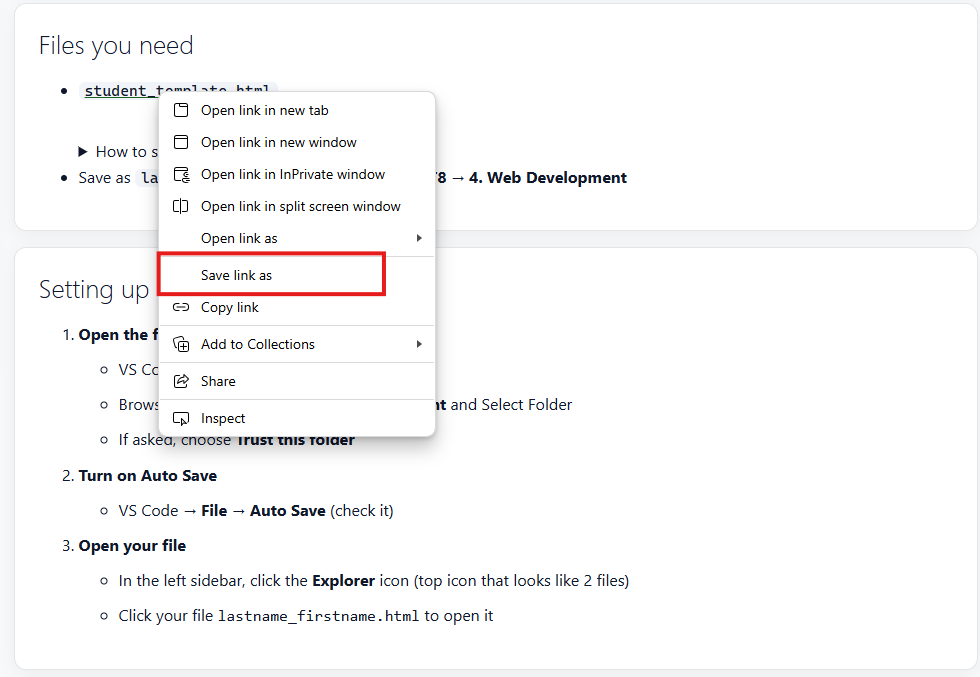Viewport: 980px width, 677px height.
Task: Select the InPrivate window icon
Action: 182,174
